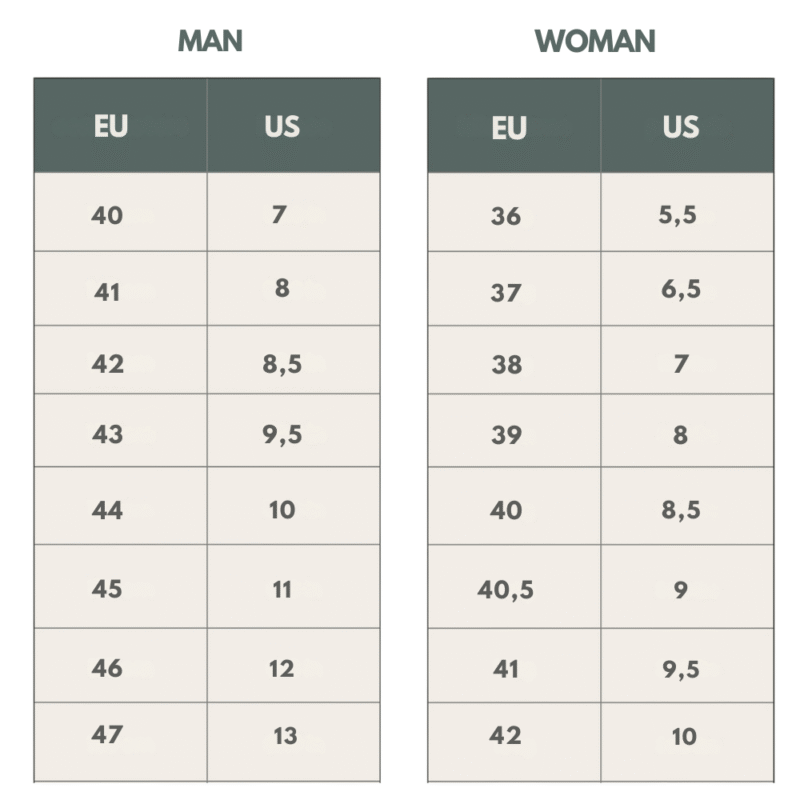Click men's EU size 40 cell
Image resolution: width=800 pixels, height=800 pixels.
(x=120, y=212)
